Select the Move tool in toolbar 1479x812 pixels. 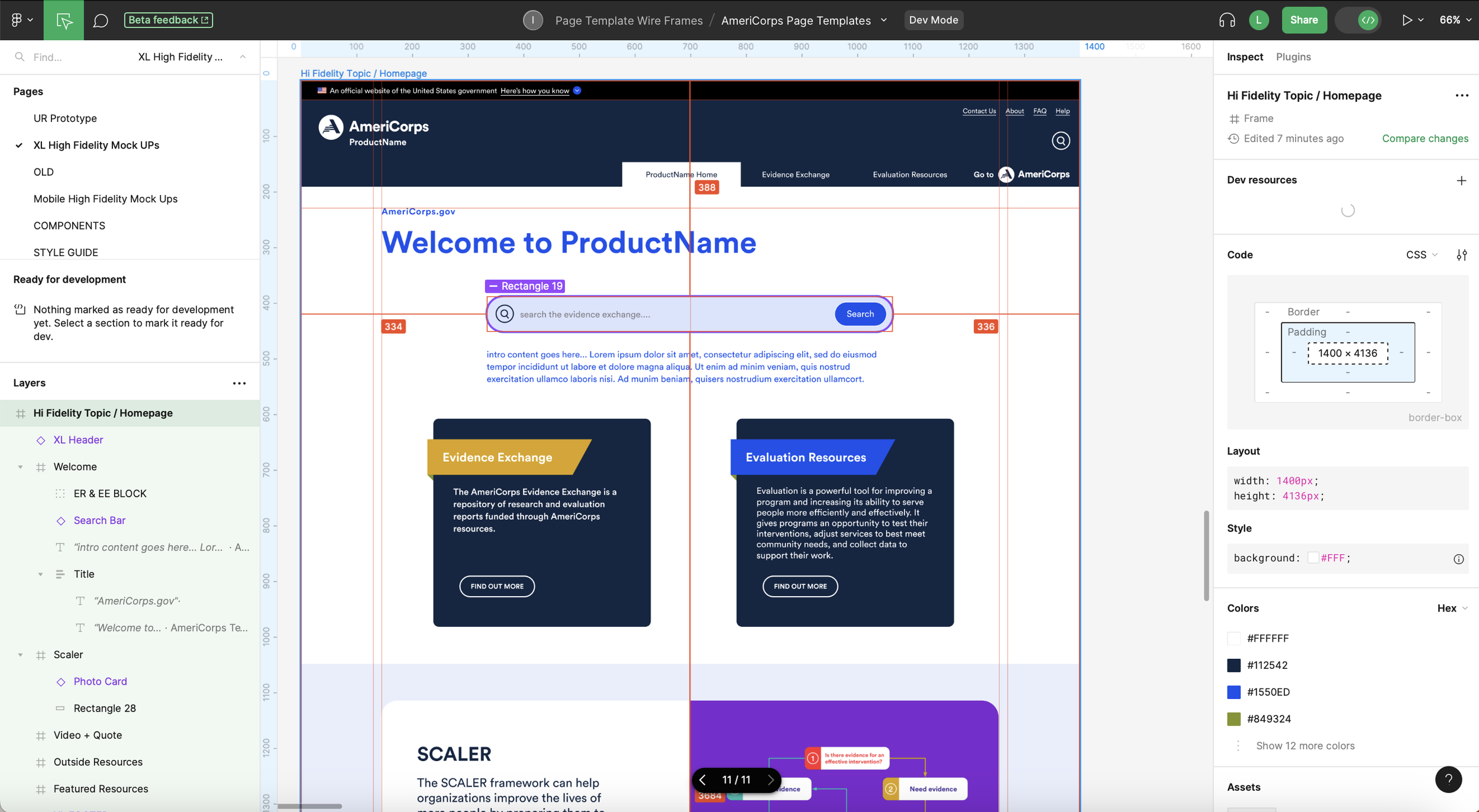64,20
